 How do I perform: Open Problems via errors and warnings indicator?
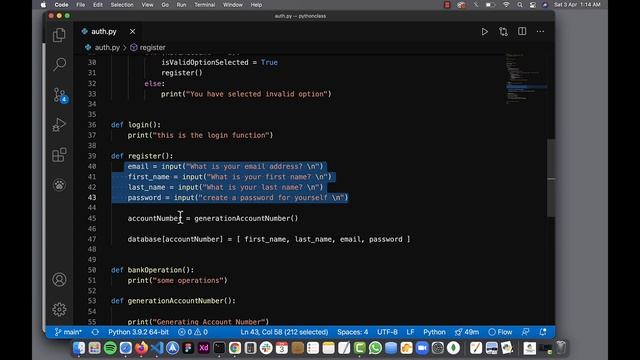pos(193,332)
